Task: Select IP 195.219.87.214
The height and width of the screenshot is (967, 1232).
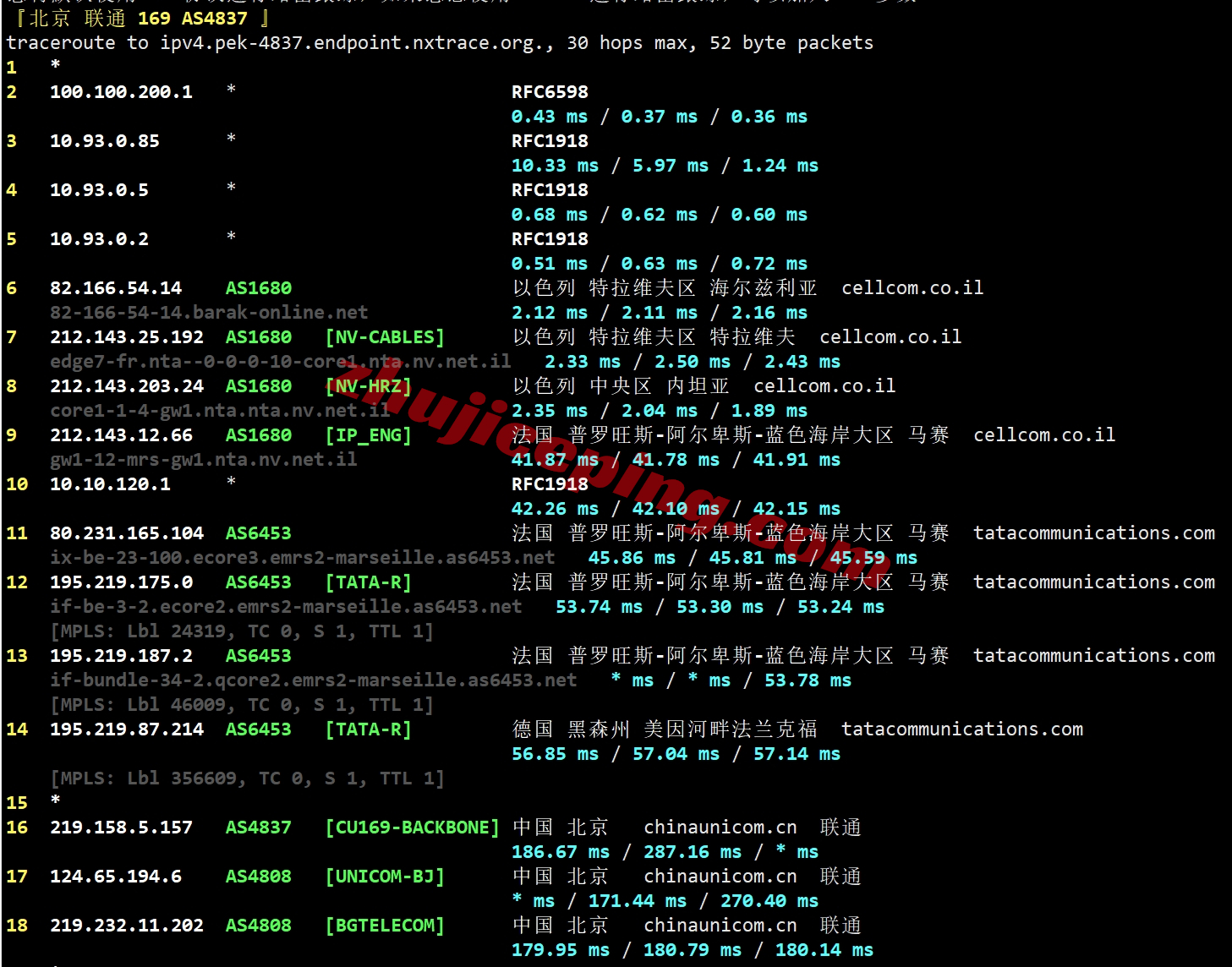Action: pyautogui.click(x=127, y=729)
